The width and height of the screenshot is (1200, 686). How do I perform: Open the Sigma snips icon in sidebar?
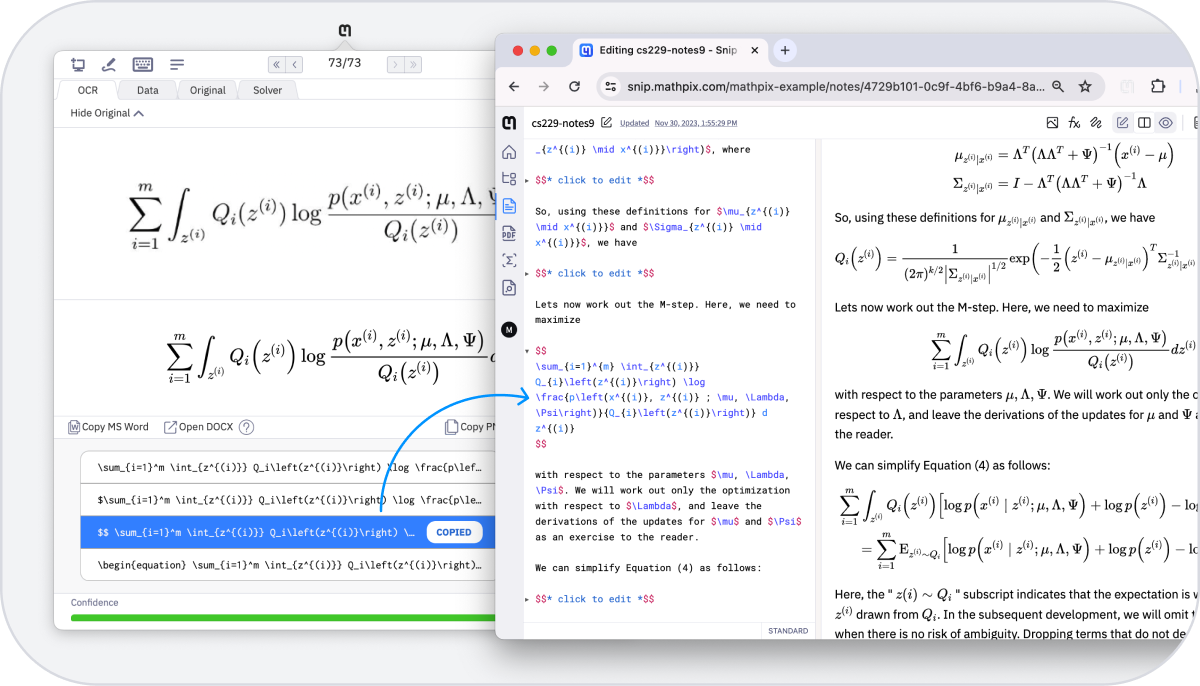(509, 260)
